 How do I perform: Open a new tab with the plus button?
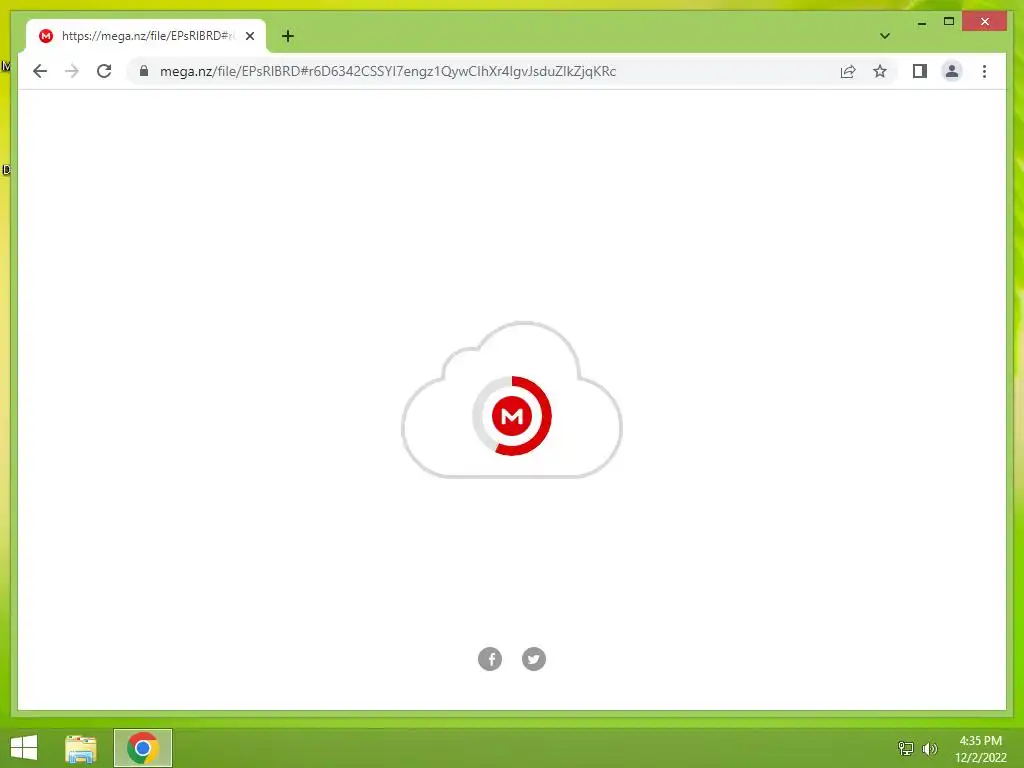click(x=288, y=36)
